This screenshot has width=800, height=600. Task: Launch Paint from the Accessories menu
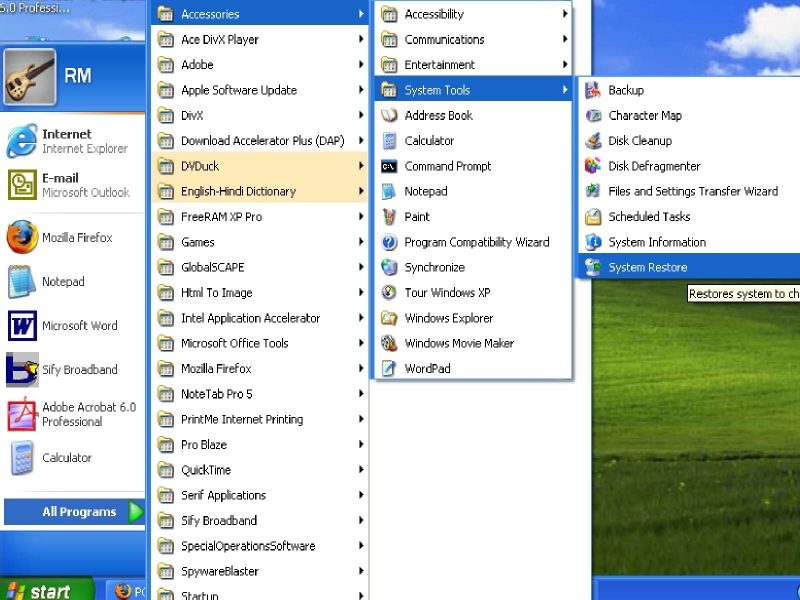[x=415, y=216]
